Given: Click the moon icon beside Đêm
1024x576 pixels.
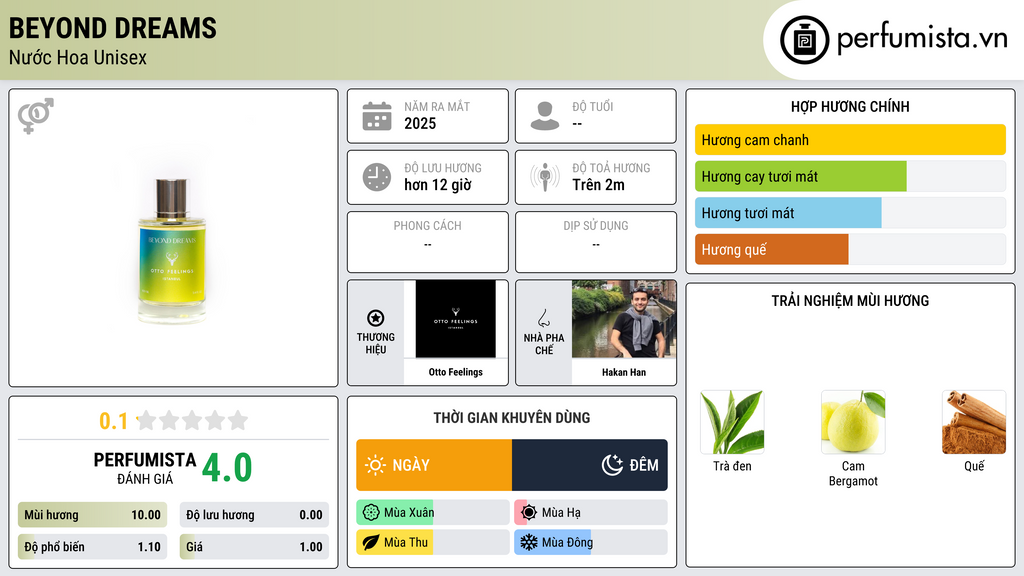Looking at the screenshot, I should point(612,465).
